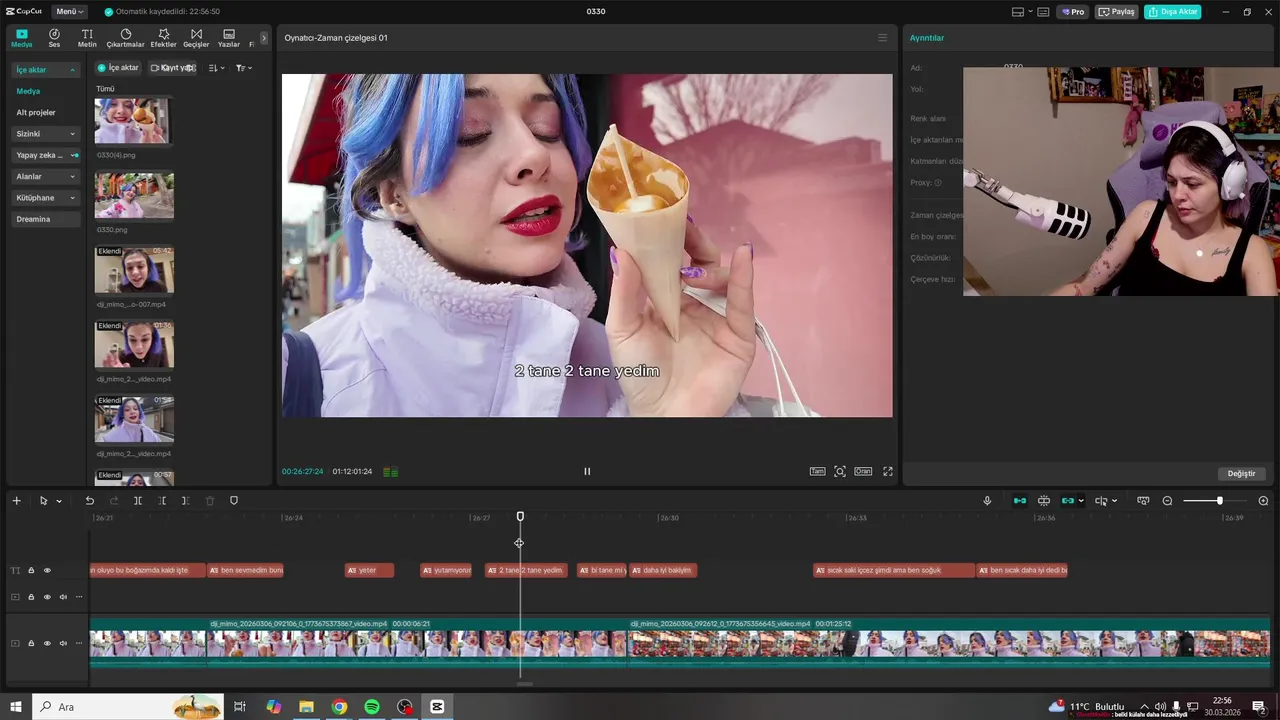The image size is (1280, 720).
Task: Click the preview zoom-fit icon
Action: tap(840, 471)
